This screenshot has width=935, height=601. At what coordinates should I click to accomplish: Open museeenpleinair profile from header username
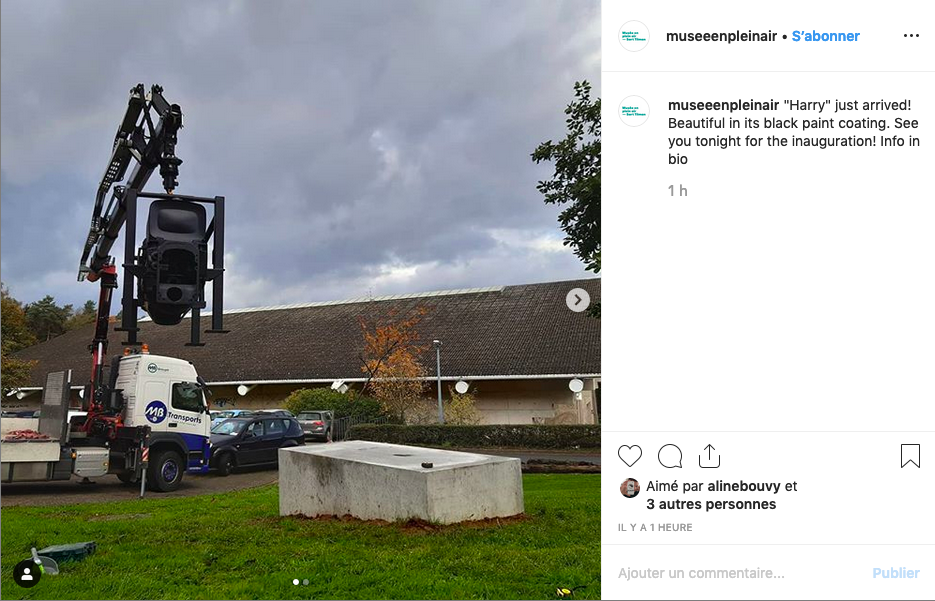(721, 36)
